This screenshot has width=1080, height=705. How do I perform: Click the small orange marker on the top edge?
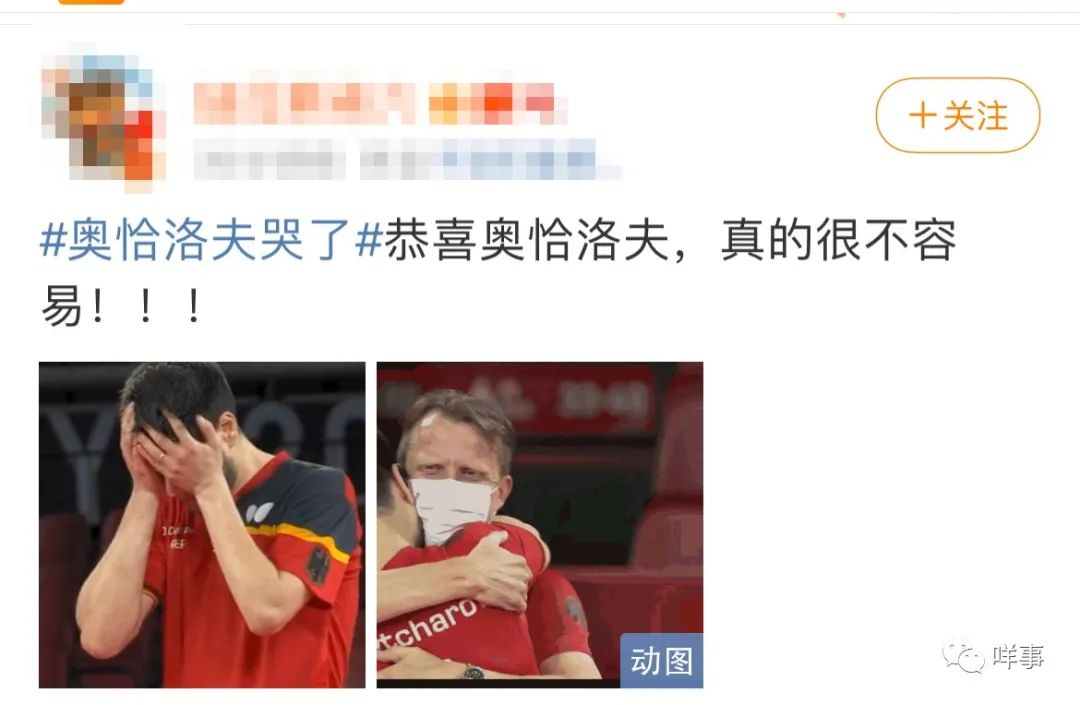(x=840, y=14)
